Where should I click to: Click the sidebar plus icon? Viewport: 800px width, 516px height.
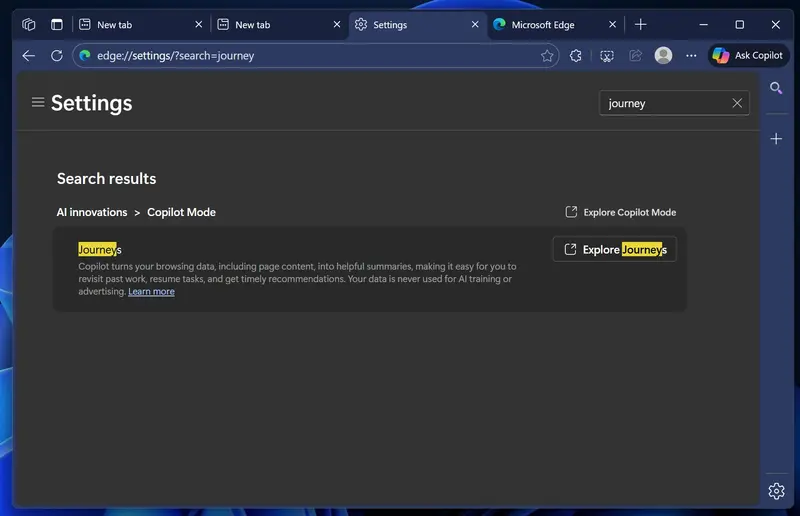776,139
